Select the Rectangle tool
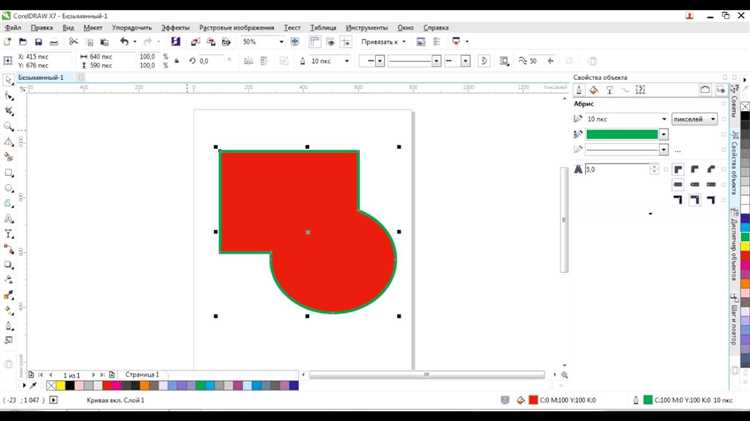Image resolution: width=750 pixels, height=421 pixels. click(9, 173)
